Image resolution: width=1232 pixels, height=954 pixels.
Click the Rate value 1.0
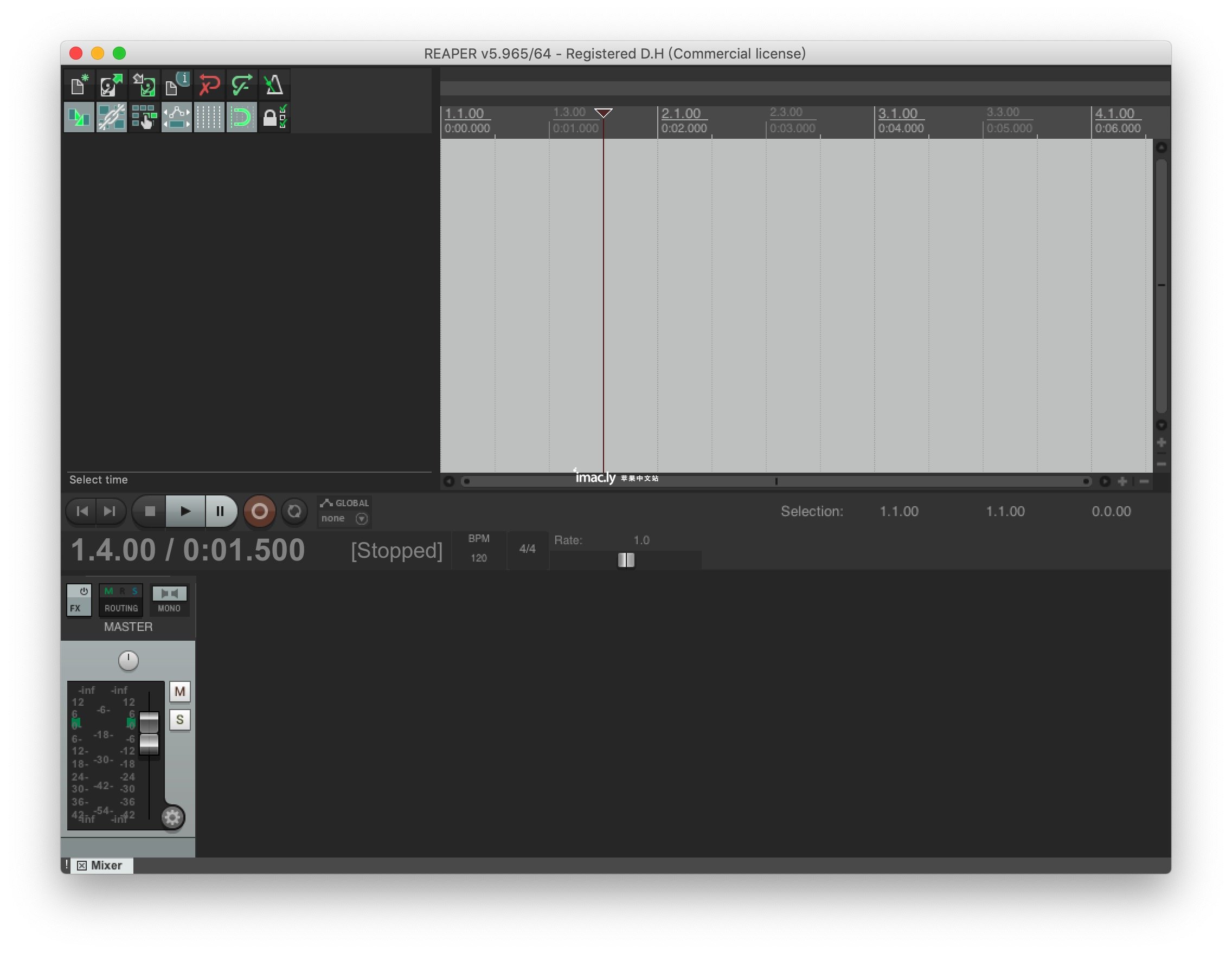(x=641, y=540)
